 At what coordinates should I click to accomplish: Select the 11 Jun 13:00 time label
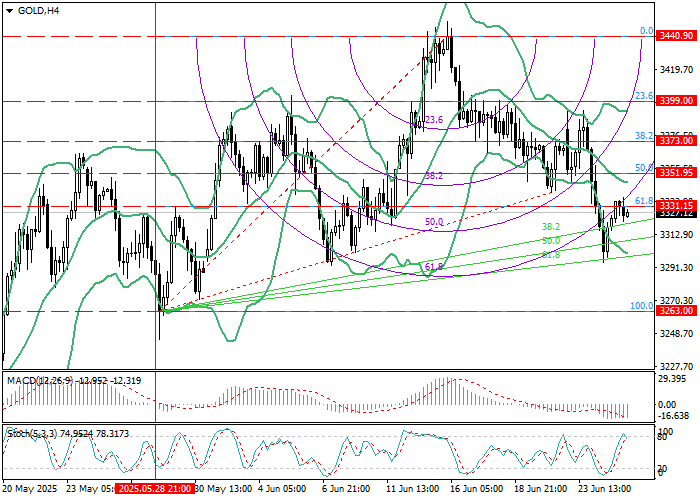point(412,489)
